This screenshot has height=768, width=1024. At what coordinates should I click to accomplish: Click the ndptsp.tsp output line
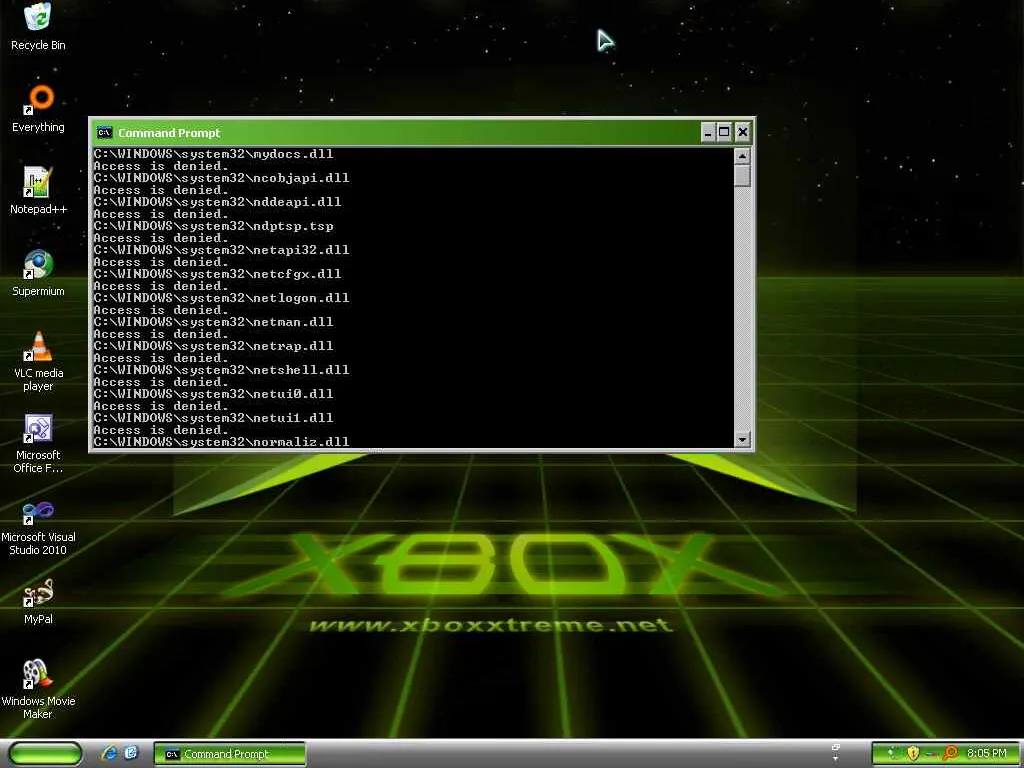click(x=213, y=226)
